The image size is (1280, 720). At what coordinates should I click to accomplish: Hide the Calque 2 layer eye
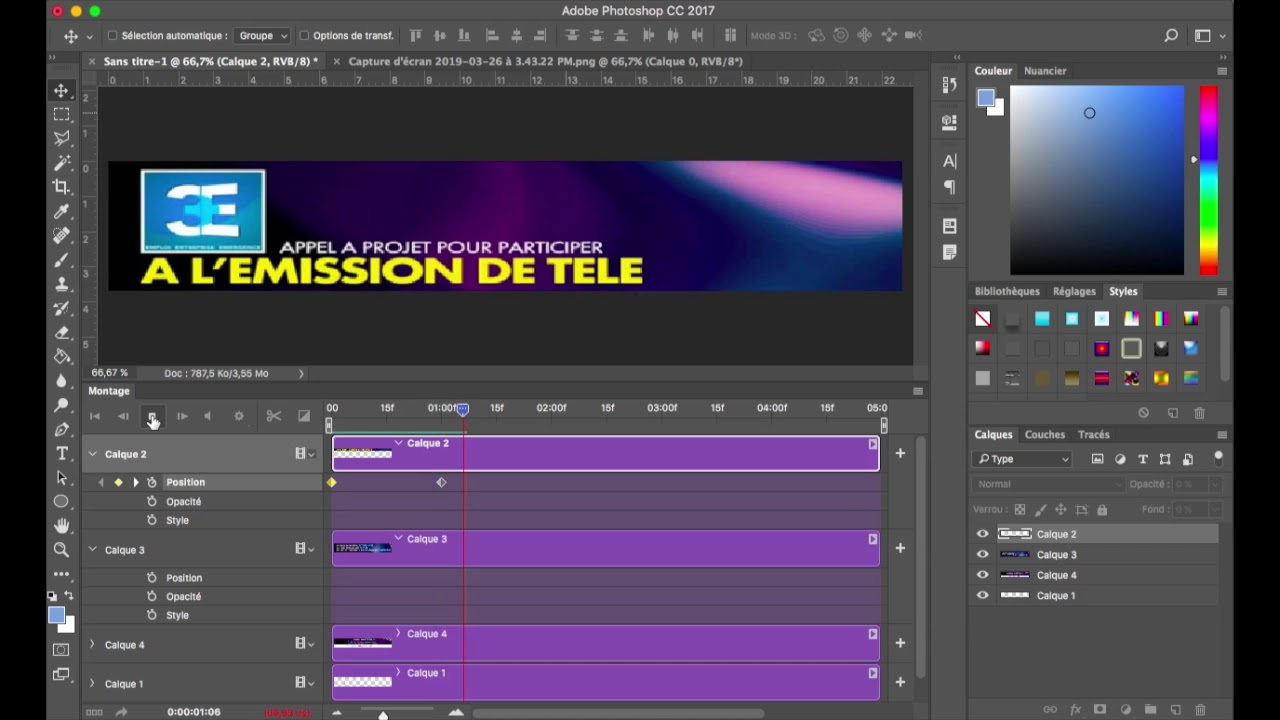[982, 534]
